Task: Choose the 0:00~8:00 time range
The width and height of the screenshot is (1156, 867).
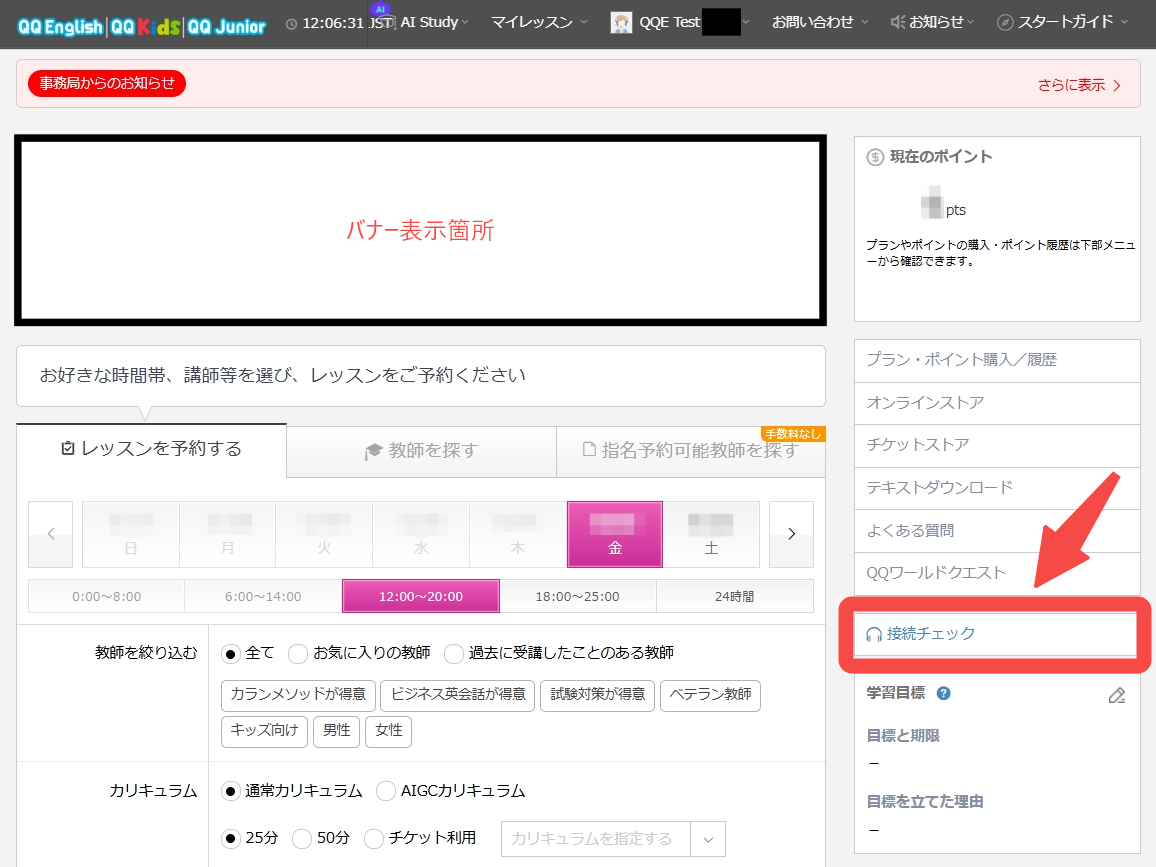Action: pos(107,596)
